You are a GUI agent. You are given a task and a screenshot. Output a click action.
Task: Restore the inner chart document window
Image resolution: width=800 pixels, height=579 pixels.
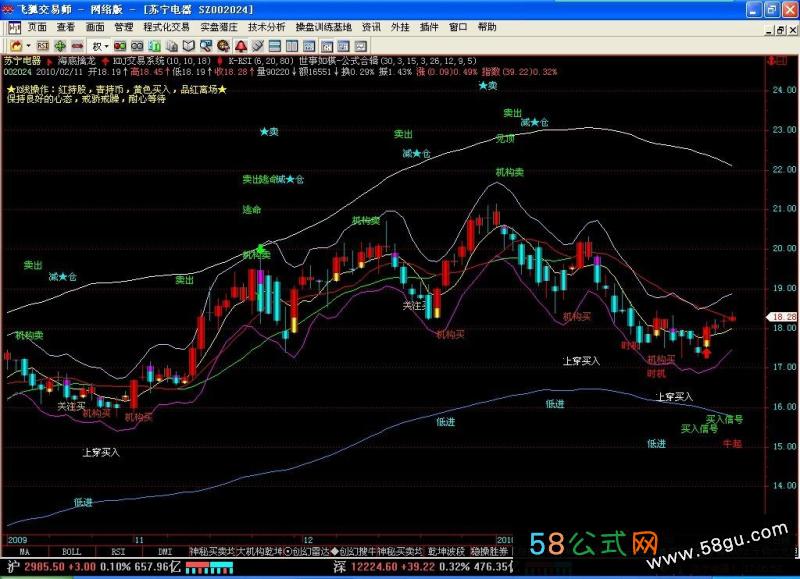coord(781,31)
